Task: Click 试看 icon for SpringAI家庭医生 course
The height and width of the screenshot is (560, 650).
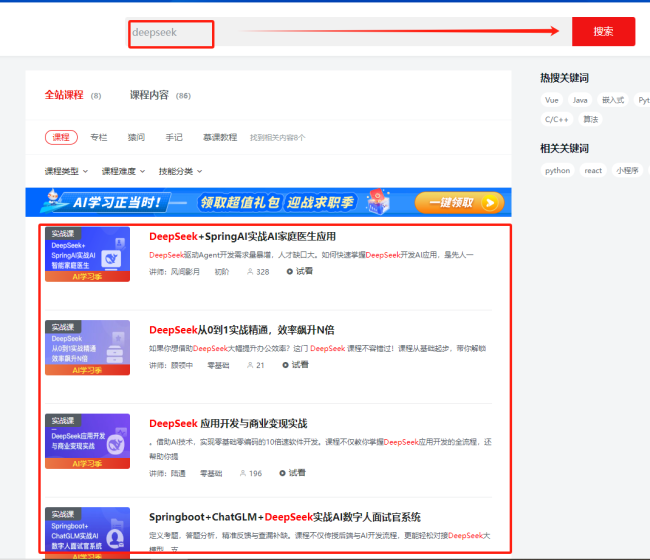Action: 290,272
